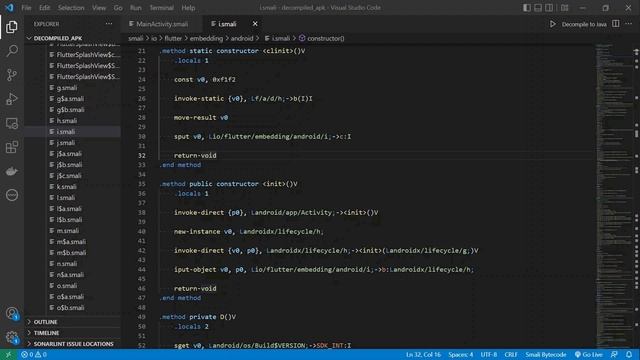Open Source Control view
Viewport: 640px width, 360px height.
12,75
